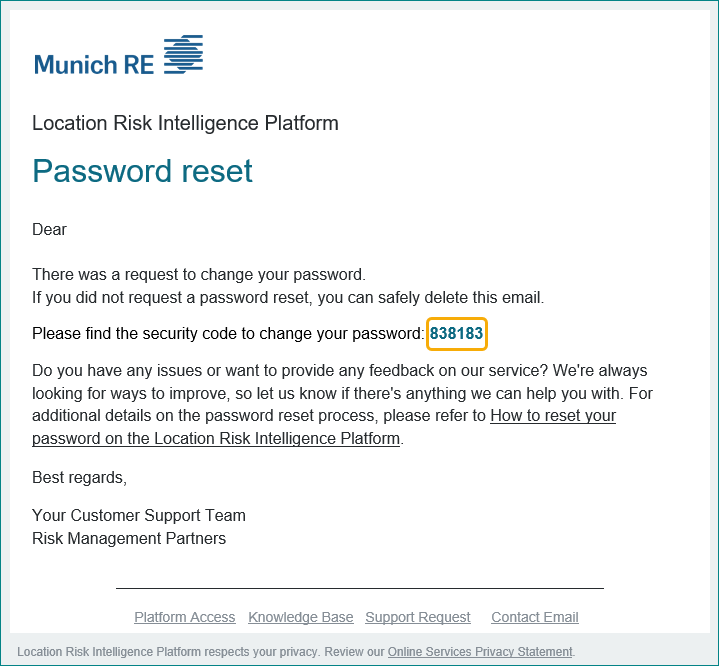
Task: Click the Munich RE wordmark text
Action: [x=94, y=64]
